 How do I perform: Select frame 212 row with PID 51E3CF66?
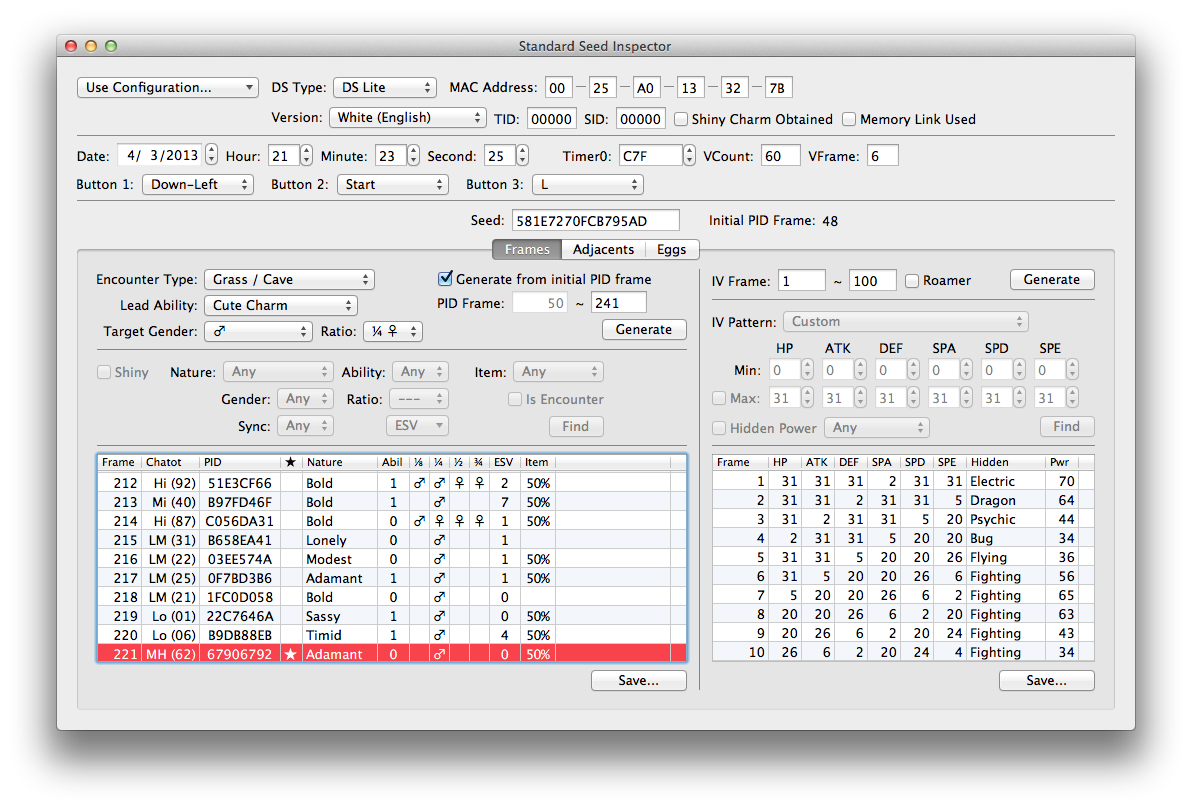pyautogui.click(x=392, y=483)
